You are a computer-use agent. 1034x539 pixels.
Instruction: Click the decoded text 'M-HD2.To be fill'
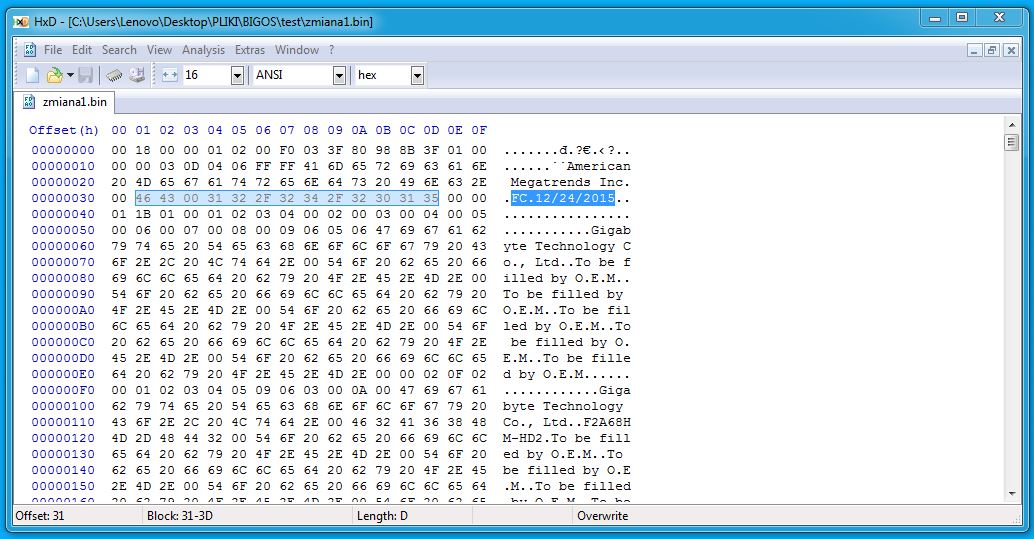[566, 438]
